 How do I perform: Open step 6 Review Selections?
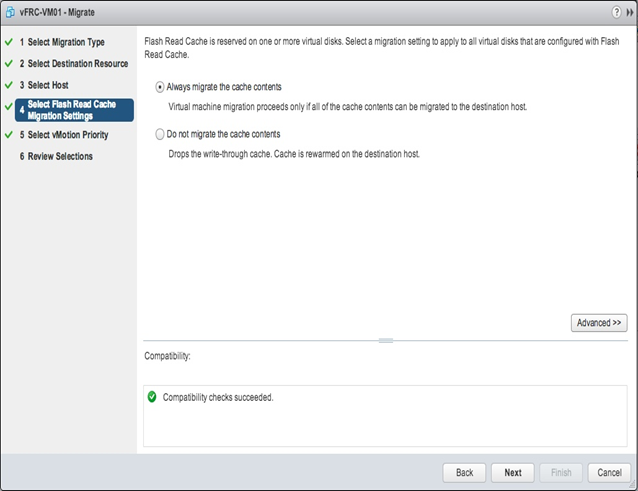coord(56,157)
